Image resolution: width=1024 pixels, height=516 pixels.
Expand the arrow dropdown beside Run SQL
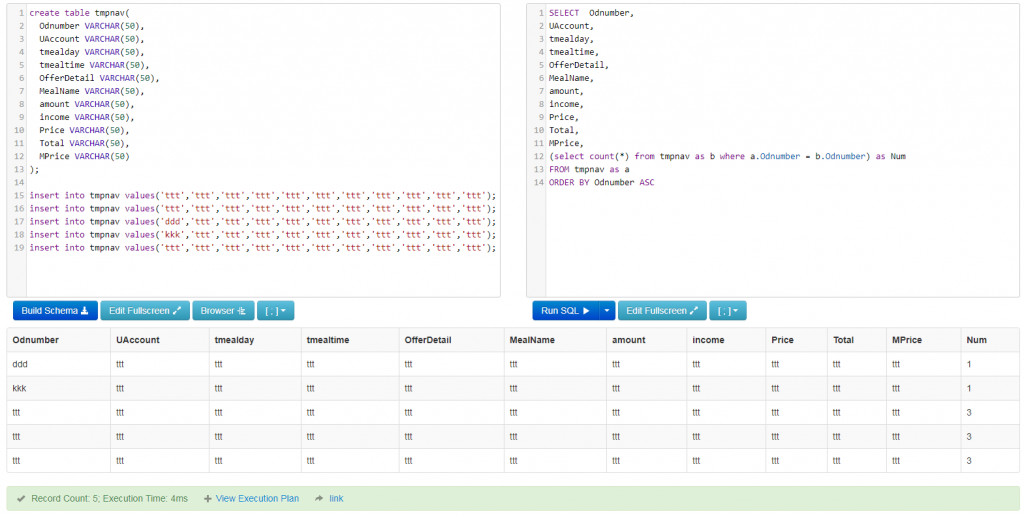click(607, 311)
